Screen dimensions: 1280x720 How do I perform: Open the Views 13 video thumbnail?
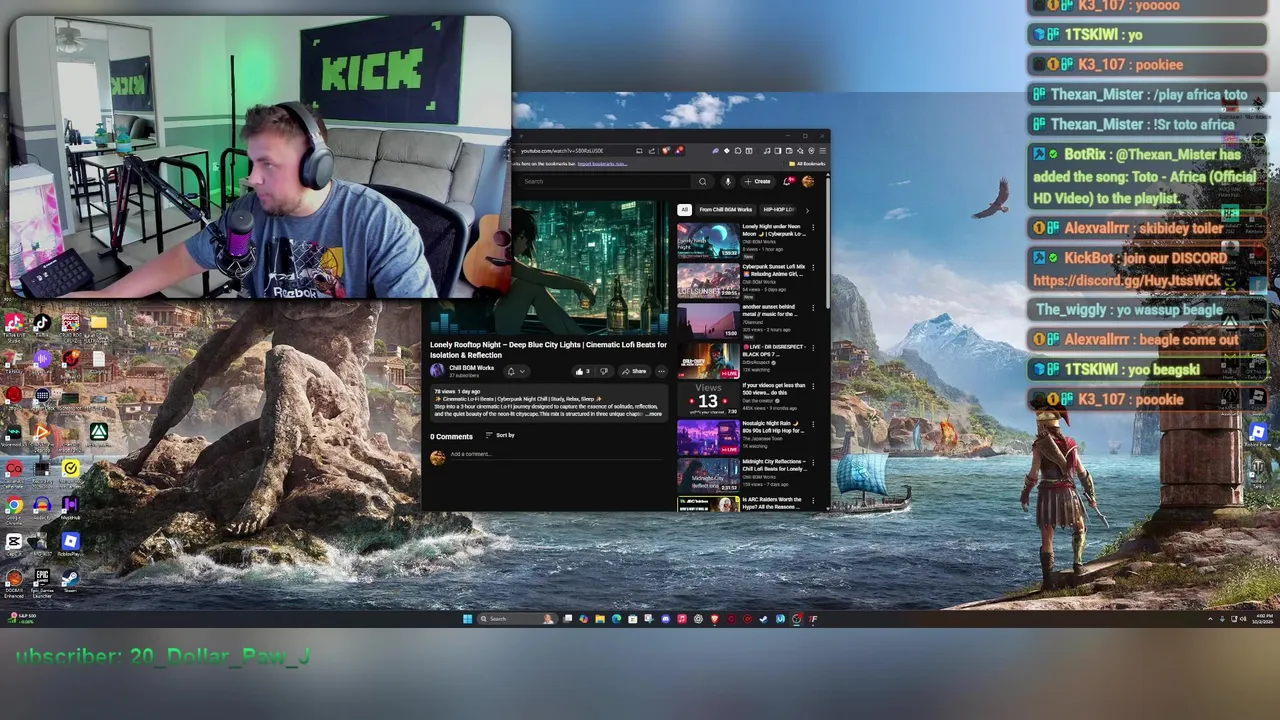point(708,400)
